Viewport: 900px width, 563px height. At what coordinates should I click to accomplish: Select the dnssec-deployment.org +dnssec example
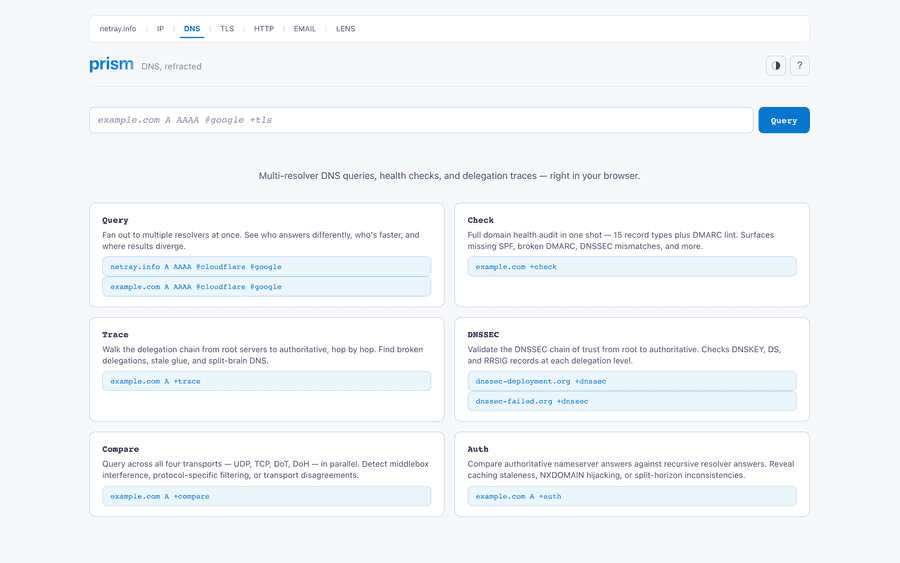tap(631, 382)
